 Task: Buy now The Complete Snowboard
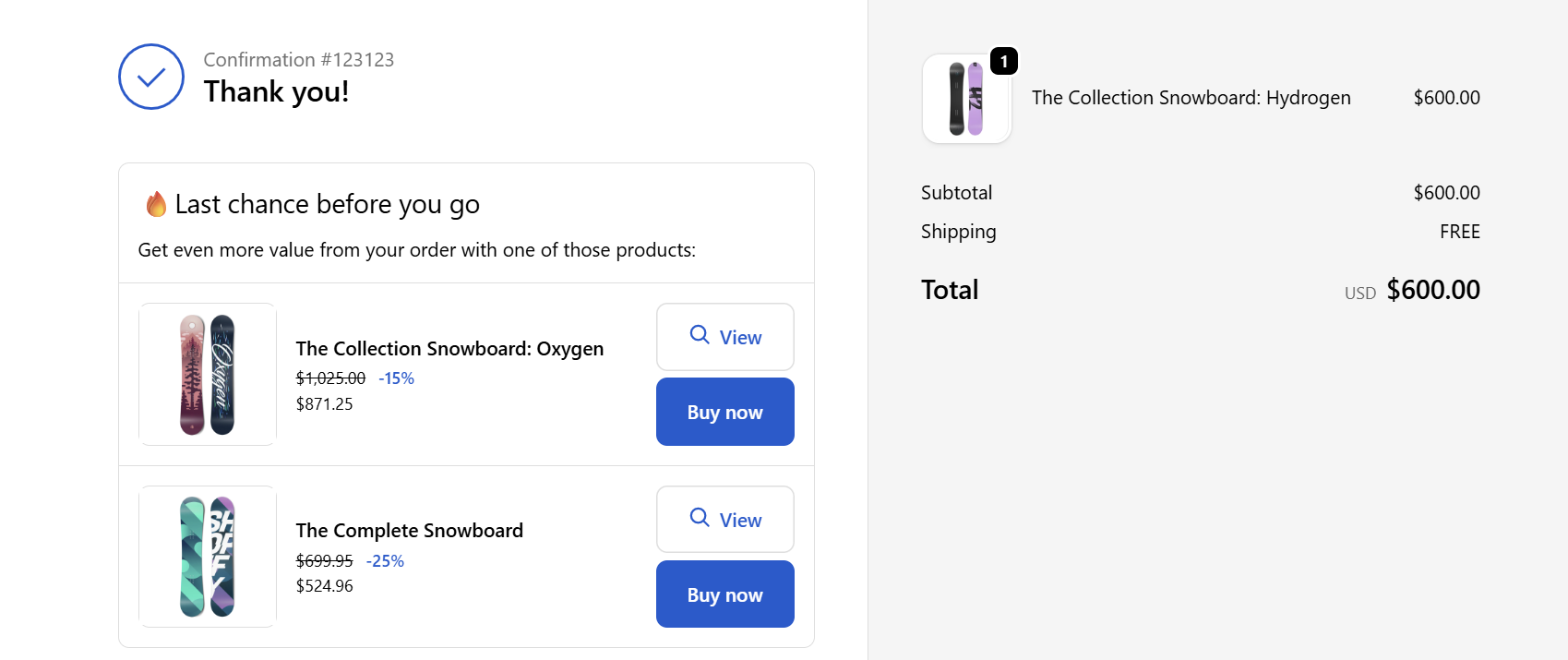tap(725, 594)
